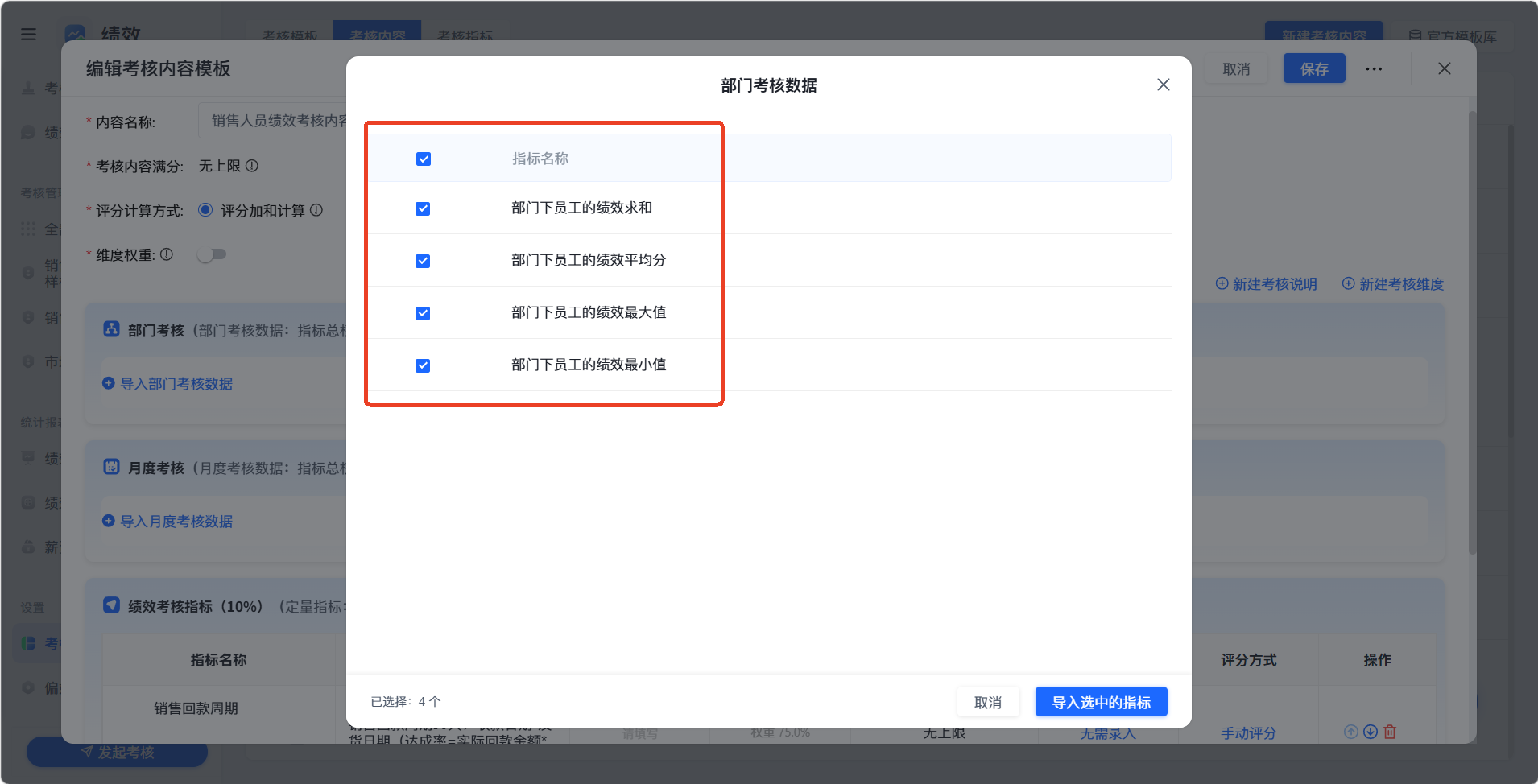The width and height of the screenshot is (1538, 784).
Task: Click 导入部门考核数据 link
Action: coord(167,384)
